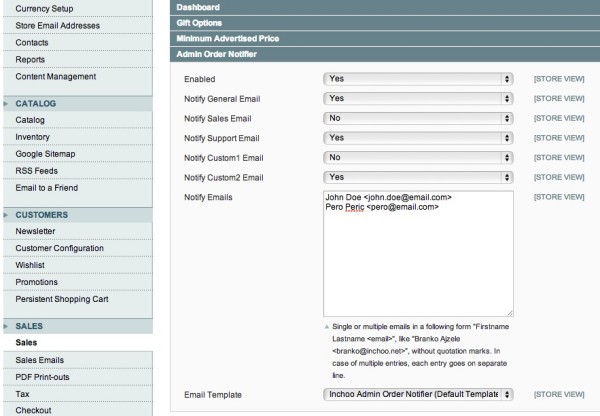Collapse the Admin Order Notifier section
Viewport: 600px width, 416px height.
coord(385,54)
